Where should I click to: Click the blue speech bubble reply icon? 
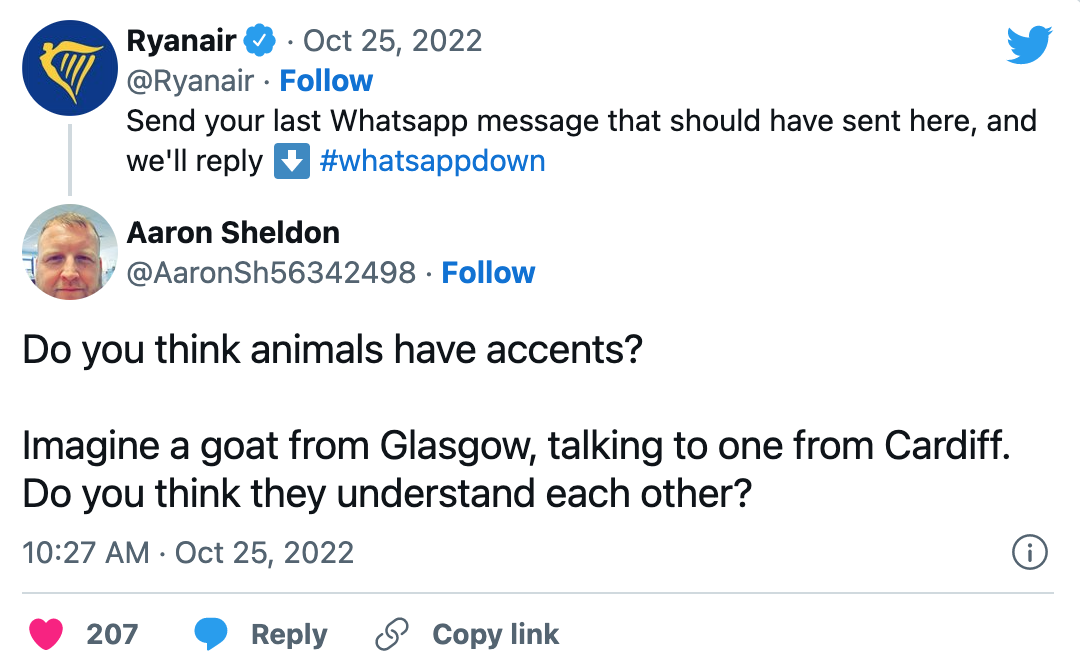[x=210, y=634]
